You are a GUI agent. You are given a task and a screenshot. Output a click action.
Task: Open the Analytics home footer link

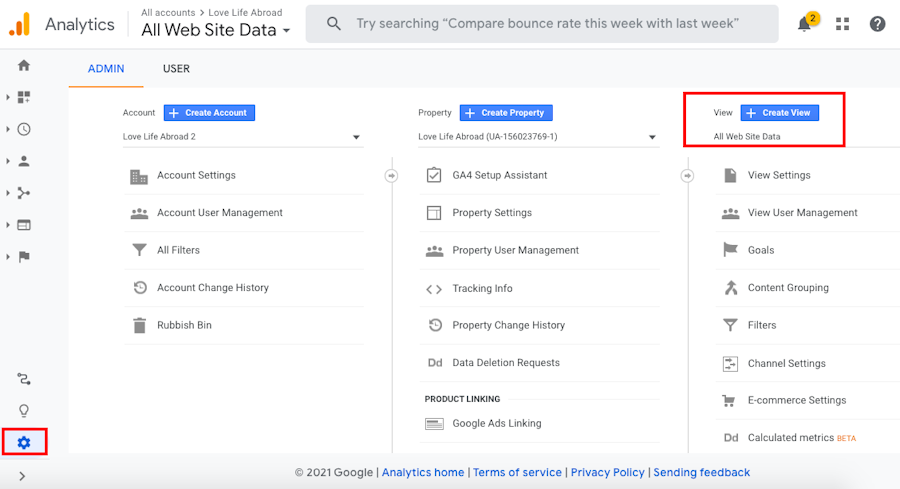423,472
